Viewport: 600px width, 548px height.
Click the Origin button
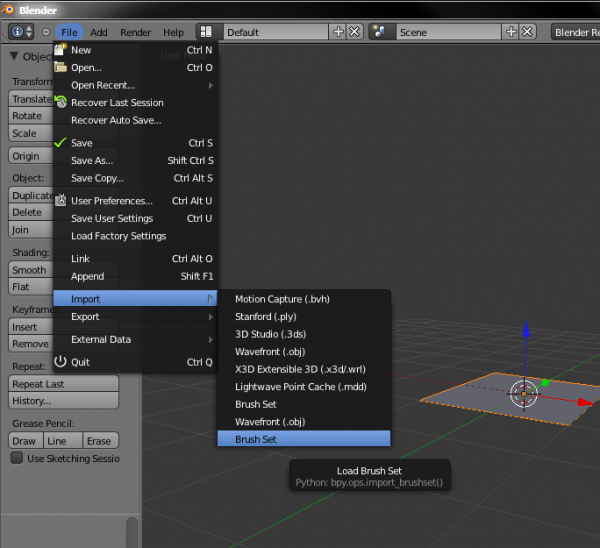click(x=31, y=156)
